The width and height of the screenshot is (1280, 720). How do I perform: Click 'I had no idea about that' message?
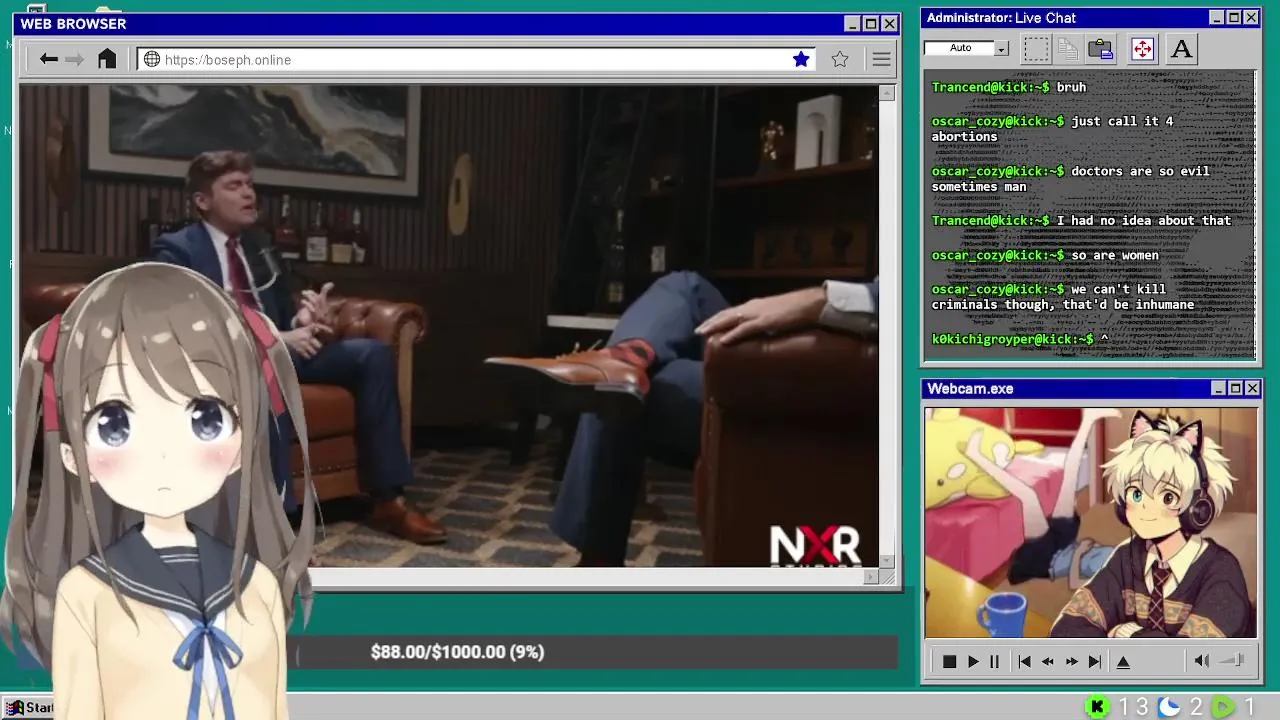pyautogui.click(x=1144, y=221)
